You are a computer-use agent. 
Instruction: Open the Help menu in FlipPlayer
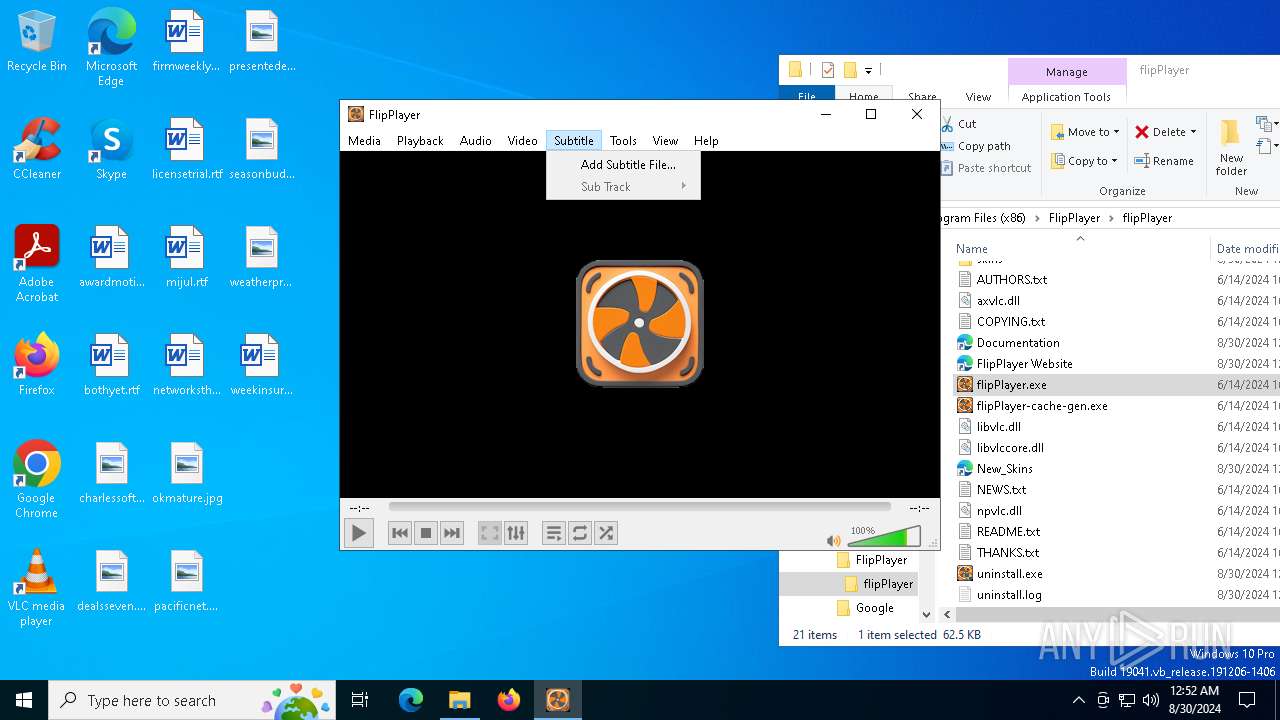point(706,141)
